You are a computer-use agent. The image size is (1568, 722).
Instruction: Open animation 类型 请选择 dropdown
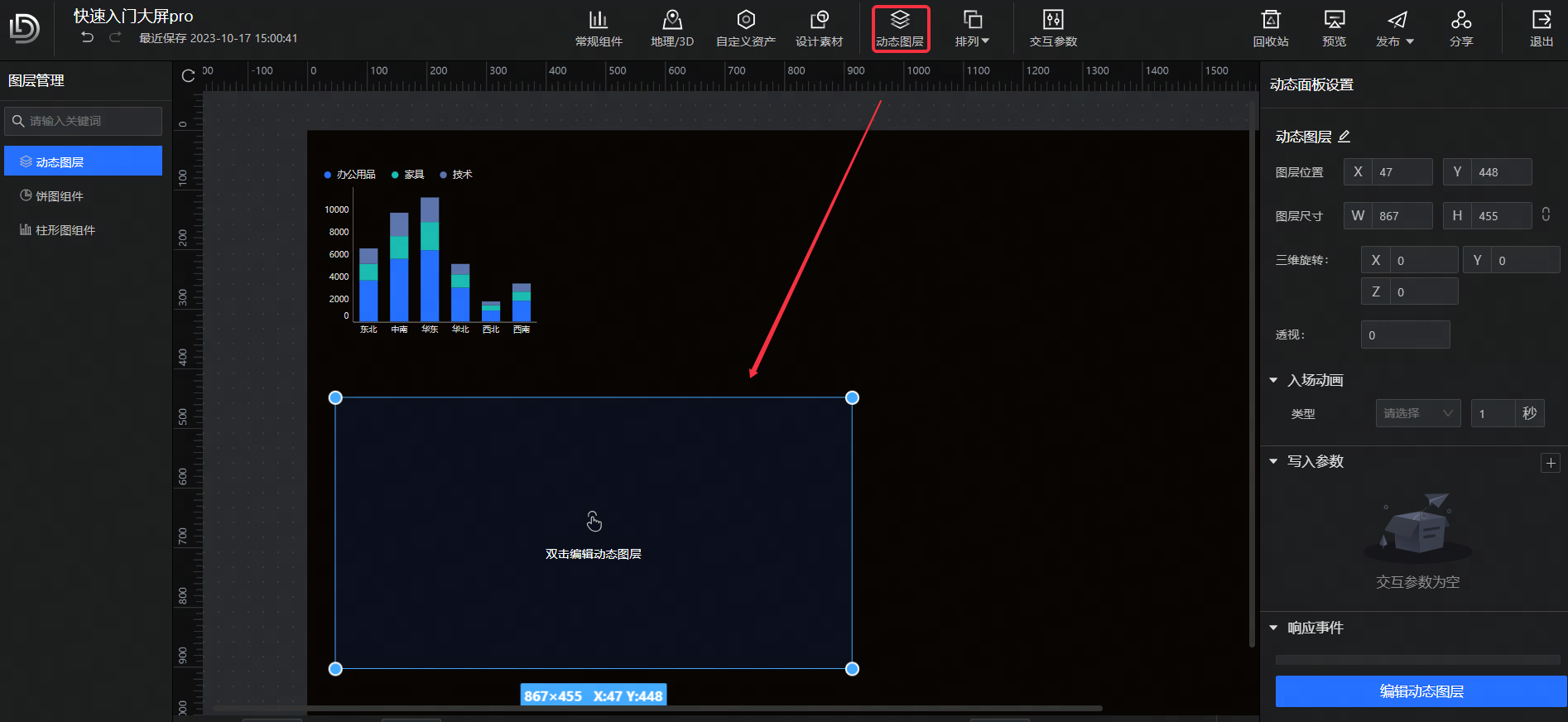coord(1418,413)
